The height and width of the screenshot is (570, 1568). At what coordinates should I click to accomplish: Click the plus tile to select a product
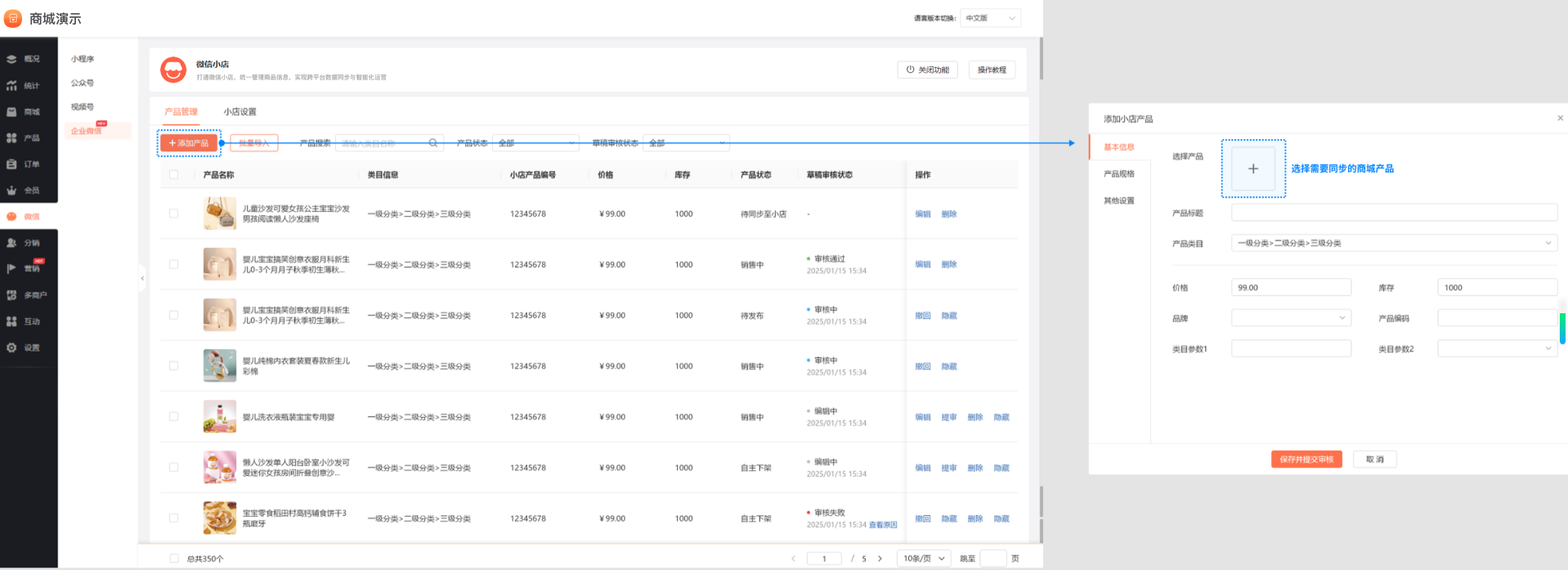pyautogui.click(x=1253, y=168)
